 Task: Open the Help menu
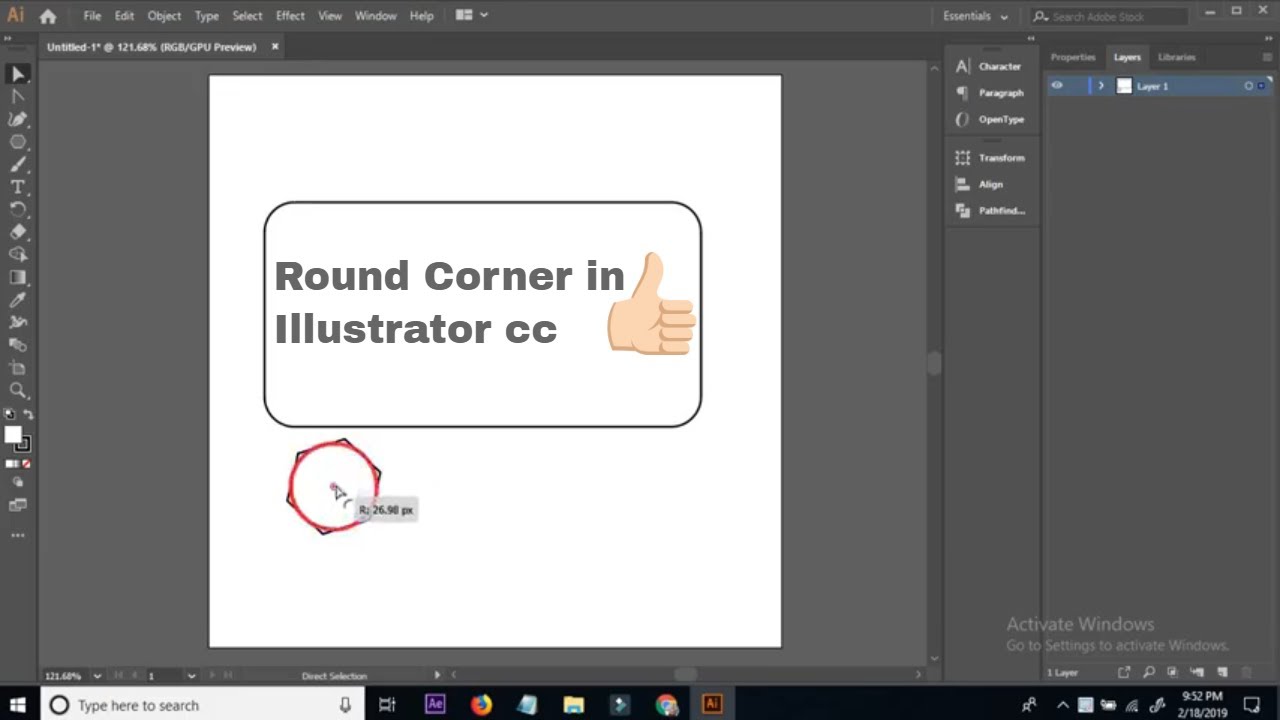[x=422, y=16]
